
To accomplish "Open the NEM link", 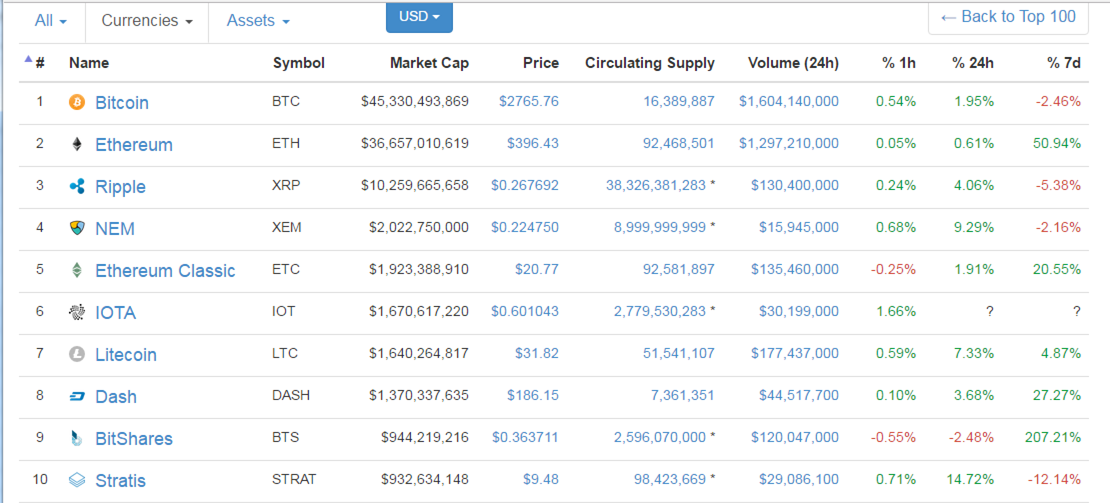I will [x=115, y=229].
